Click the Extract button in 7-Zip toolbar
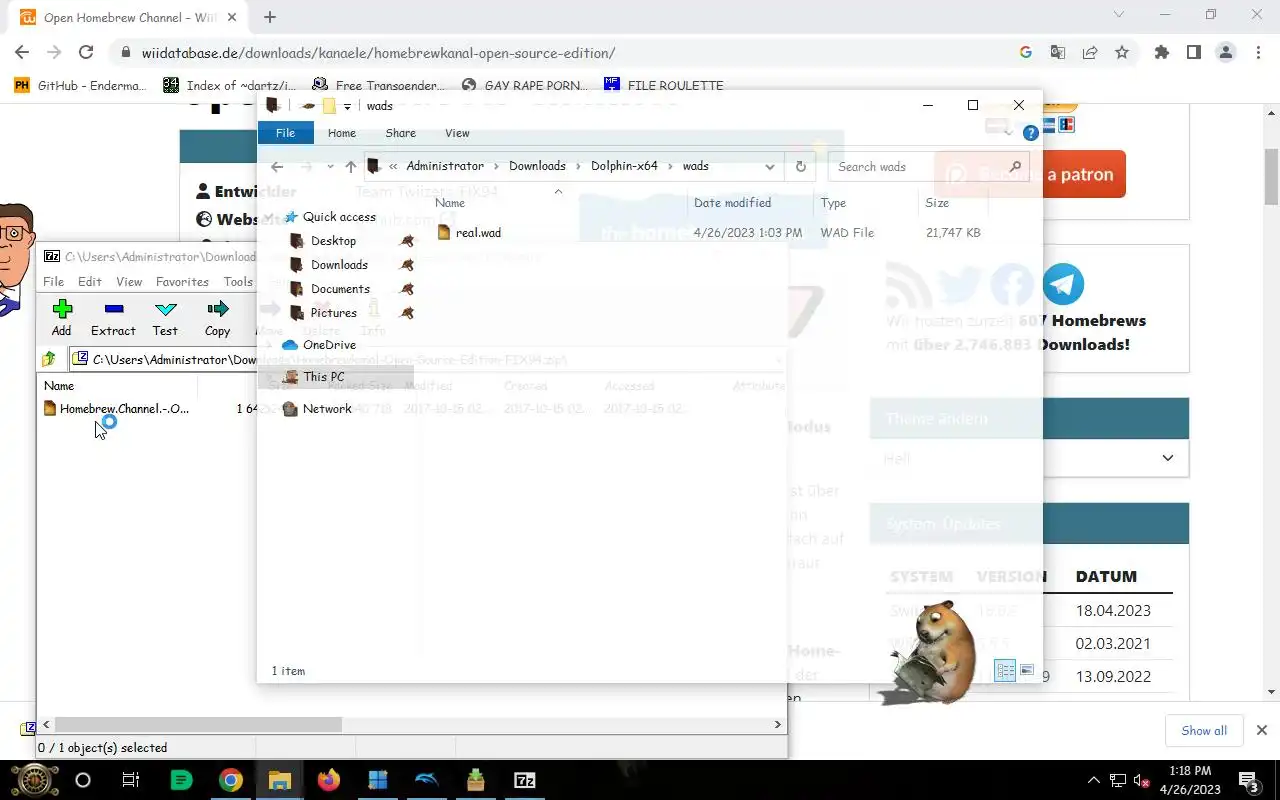The image size is (1280, 800). (113, 318)
